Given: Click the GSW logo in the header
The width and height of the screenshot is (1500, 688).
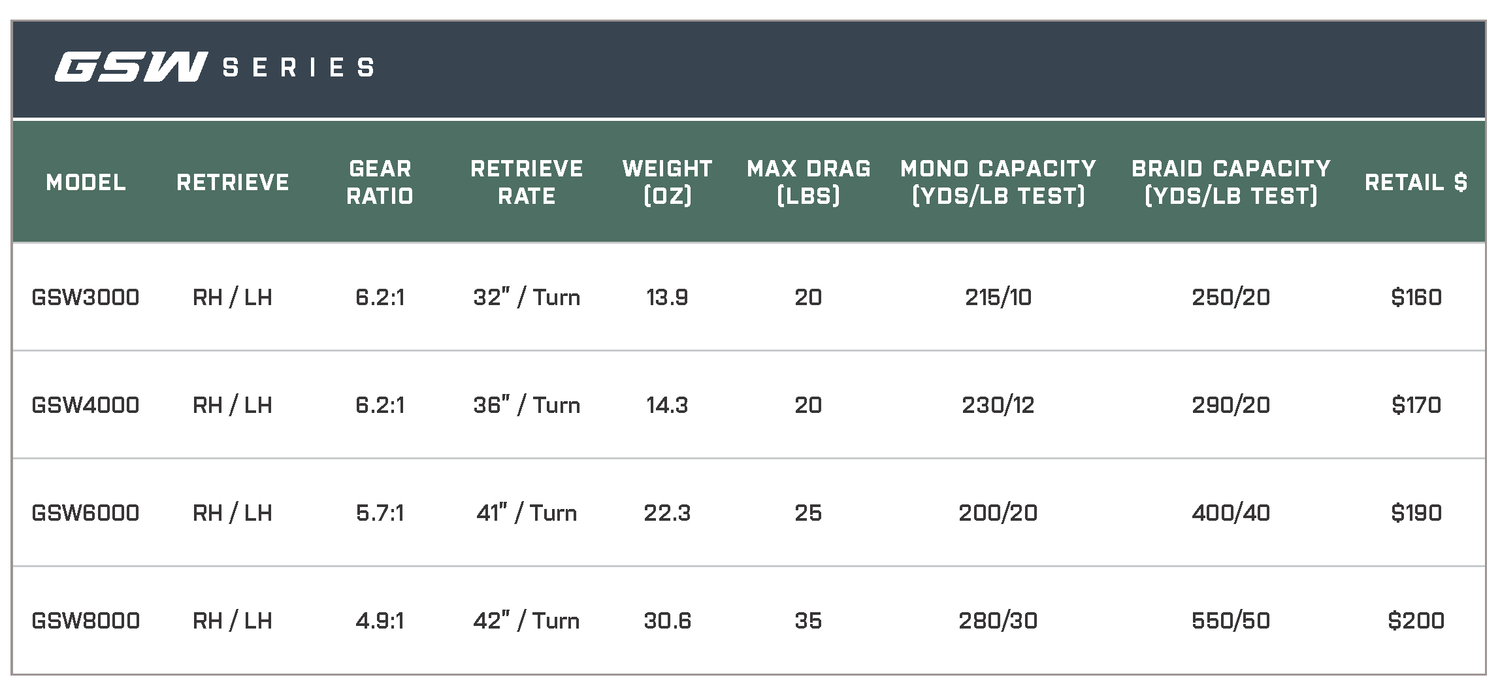Looking at the screenshot, I should pyautogui.click(x=130, y=68).
